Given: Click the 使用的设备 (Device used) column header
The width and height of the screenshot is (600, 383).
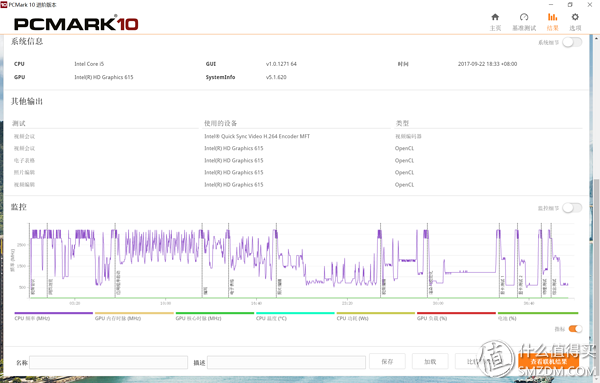Looking at the screenshot, I should coord(220,123).
